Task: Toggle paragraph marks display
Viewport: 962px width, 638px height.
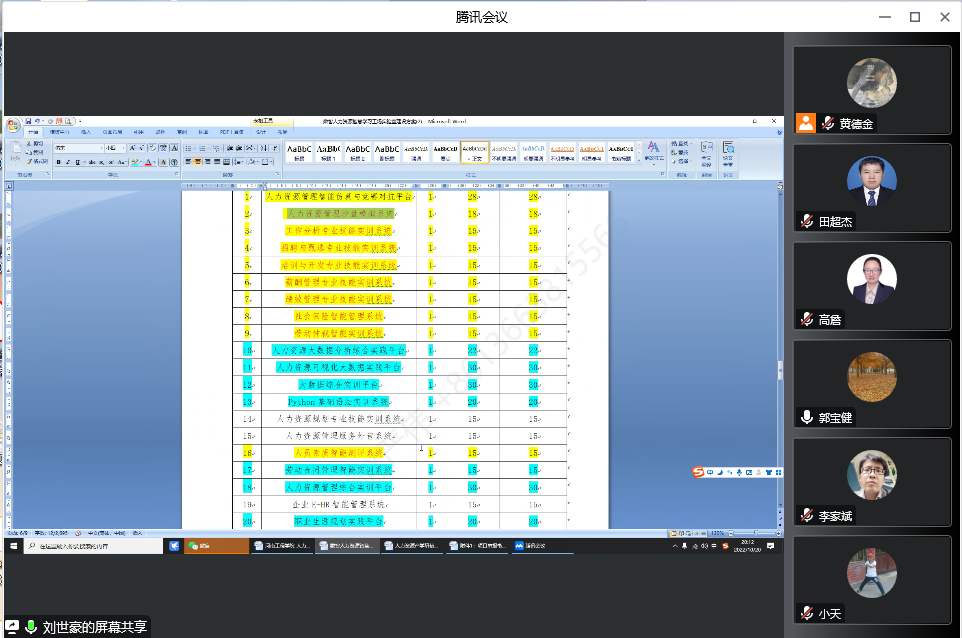Action: click(x=274, y=148)
